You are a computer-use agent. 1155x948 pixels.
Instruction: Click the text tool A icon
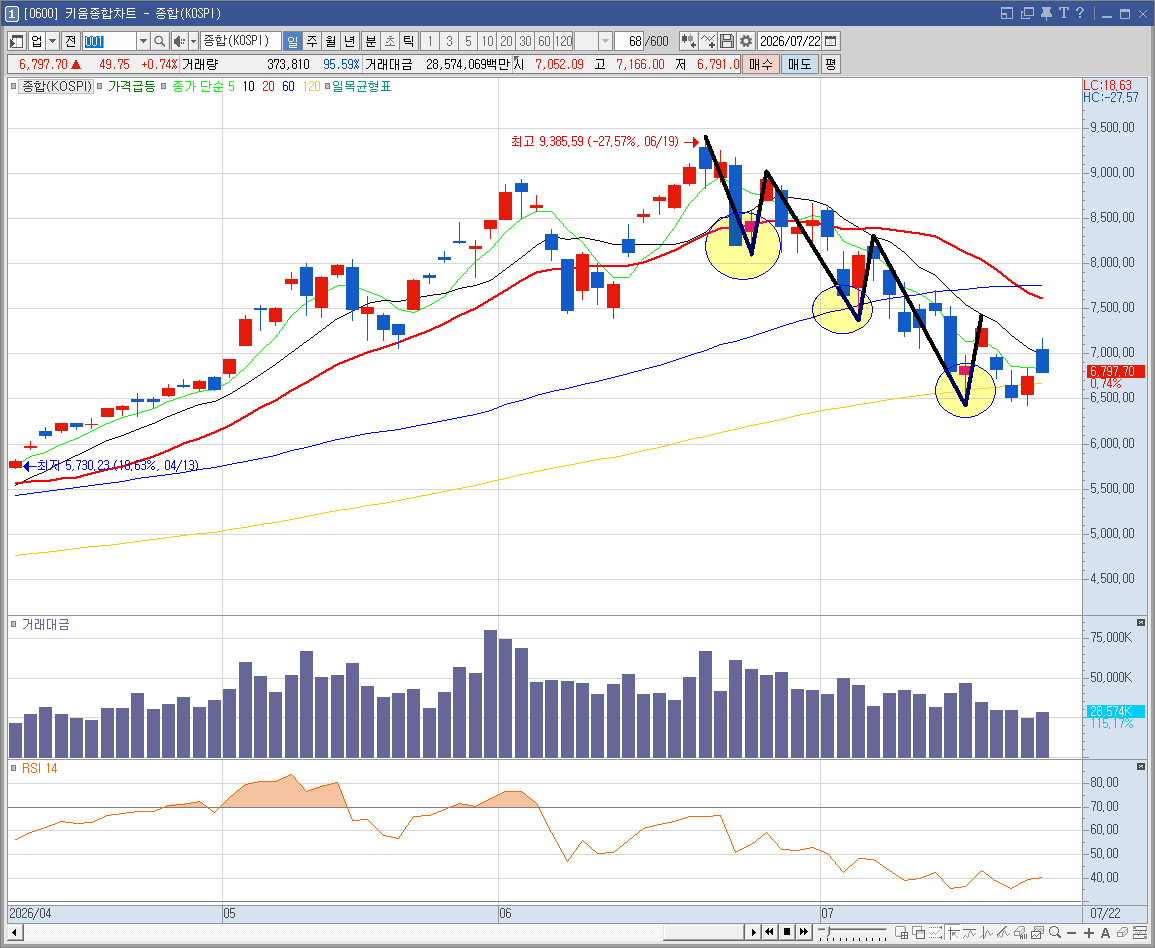coord(1105,933)
